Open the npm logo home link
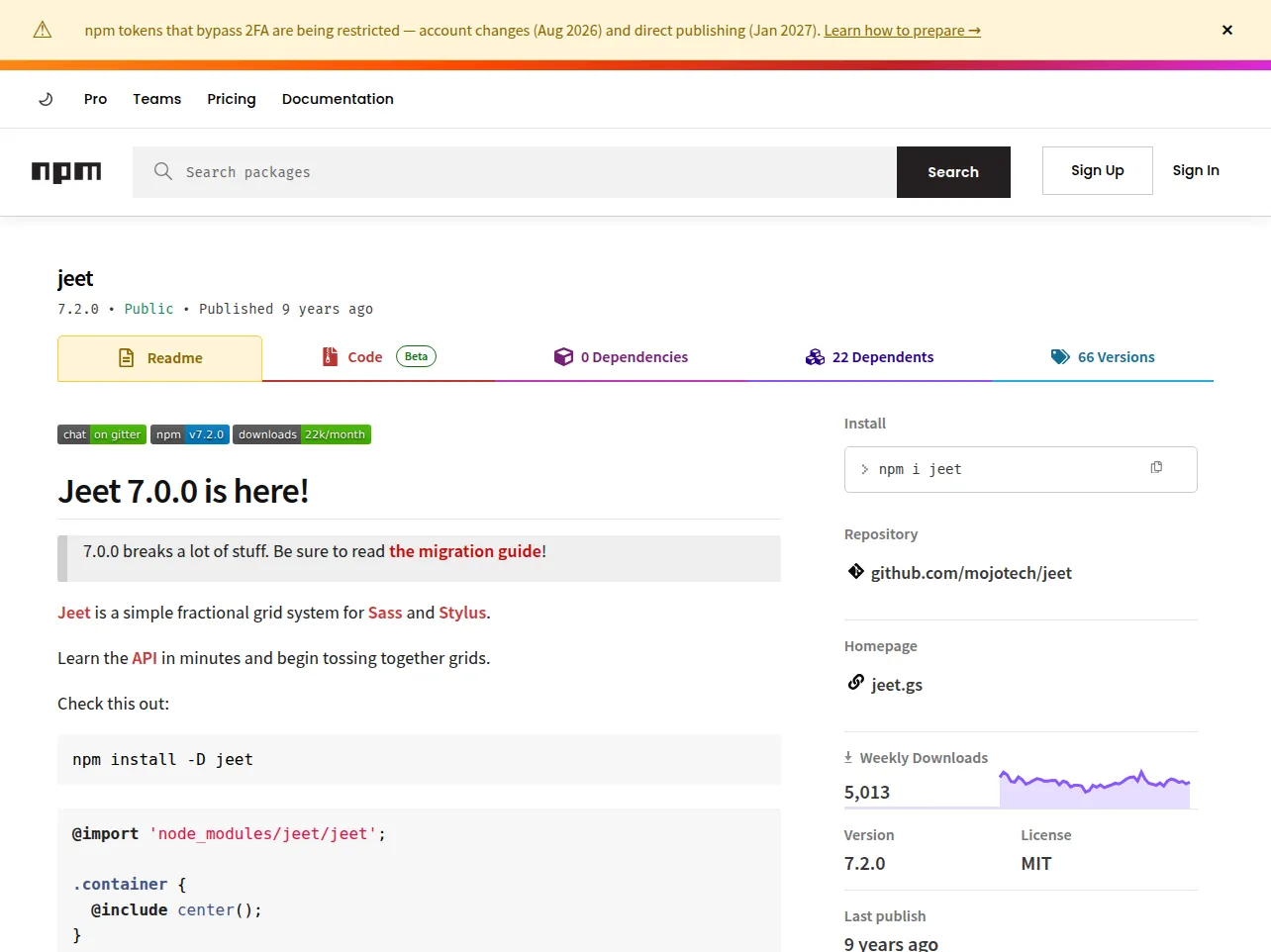The height and width of the screenshot is (952, 1271). pyautogui.click(x=66, y=172)
